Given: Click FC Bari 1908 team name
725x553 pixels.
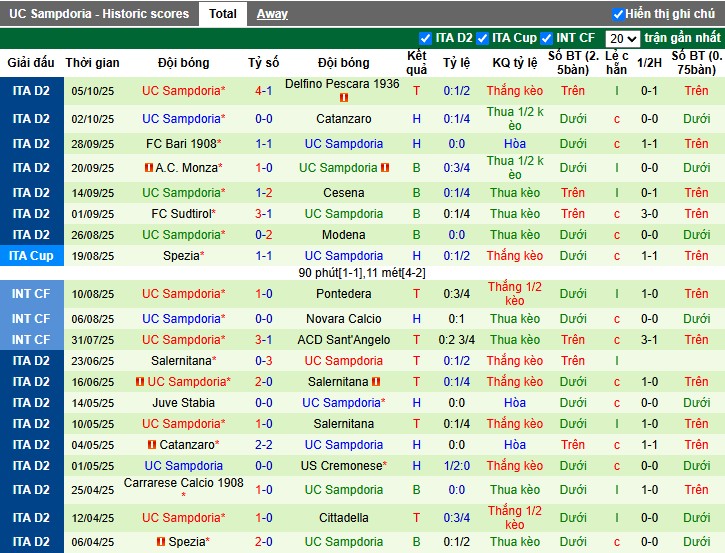Looking at the screenshot, I should pos(181,144).
